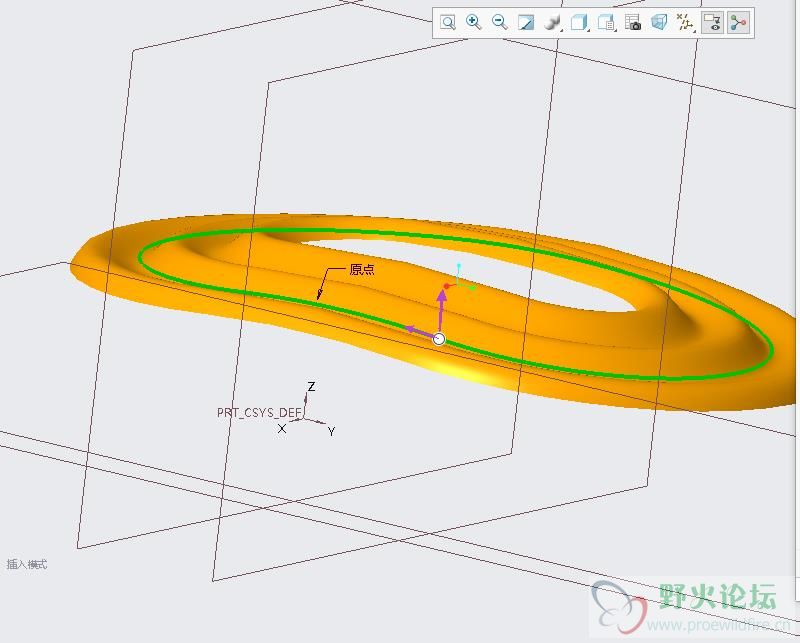
Task: Select the 原点 label text
Action: pos(362,269)
